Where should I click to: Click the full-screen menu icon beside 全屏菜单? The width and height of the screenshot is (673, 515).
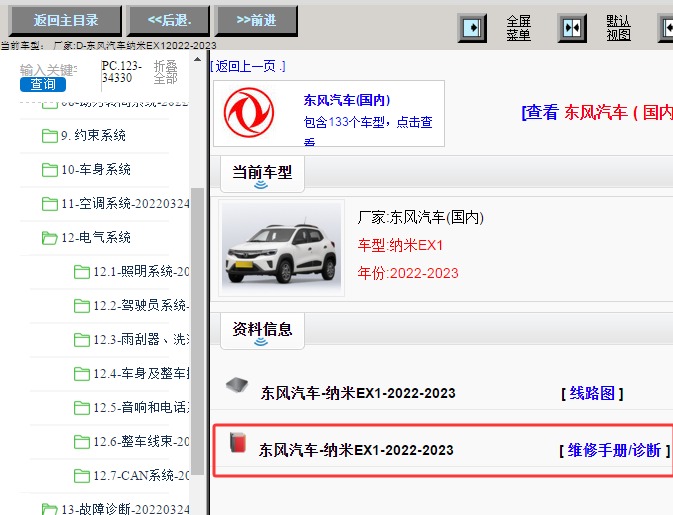click(x=472, y=28)
